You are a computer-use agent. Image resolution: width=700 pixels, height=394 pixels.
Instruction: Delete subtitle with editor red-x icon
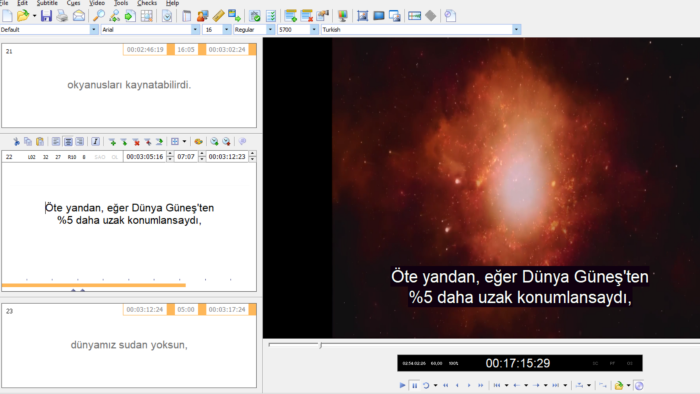click(136, 142)
